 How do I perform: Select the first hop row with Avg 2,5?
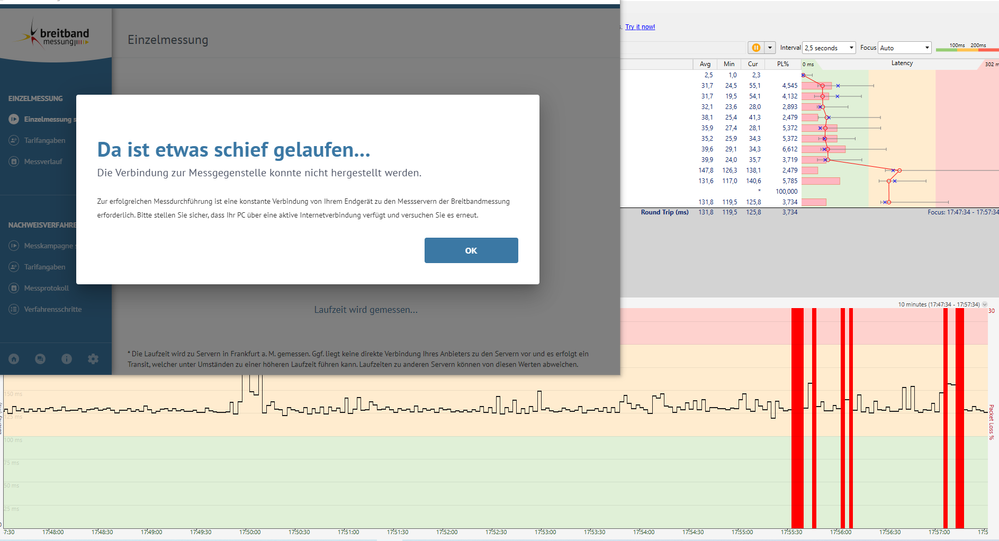point(810,75)
